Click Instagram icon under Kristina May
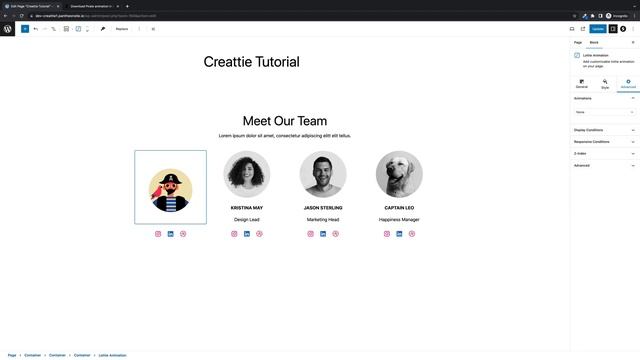The width and height of the screenshot is (640, 360). (x=234, y=234)
